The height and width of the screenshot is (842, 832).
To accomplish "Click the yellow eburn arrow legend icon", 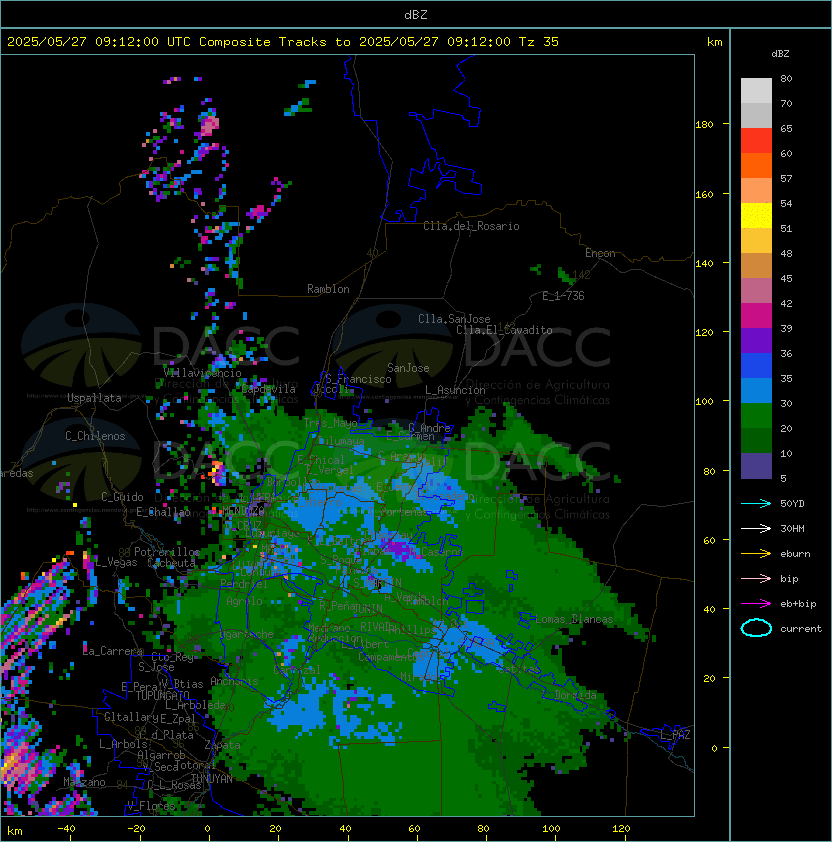I will 756,554.
